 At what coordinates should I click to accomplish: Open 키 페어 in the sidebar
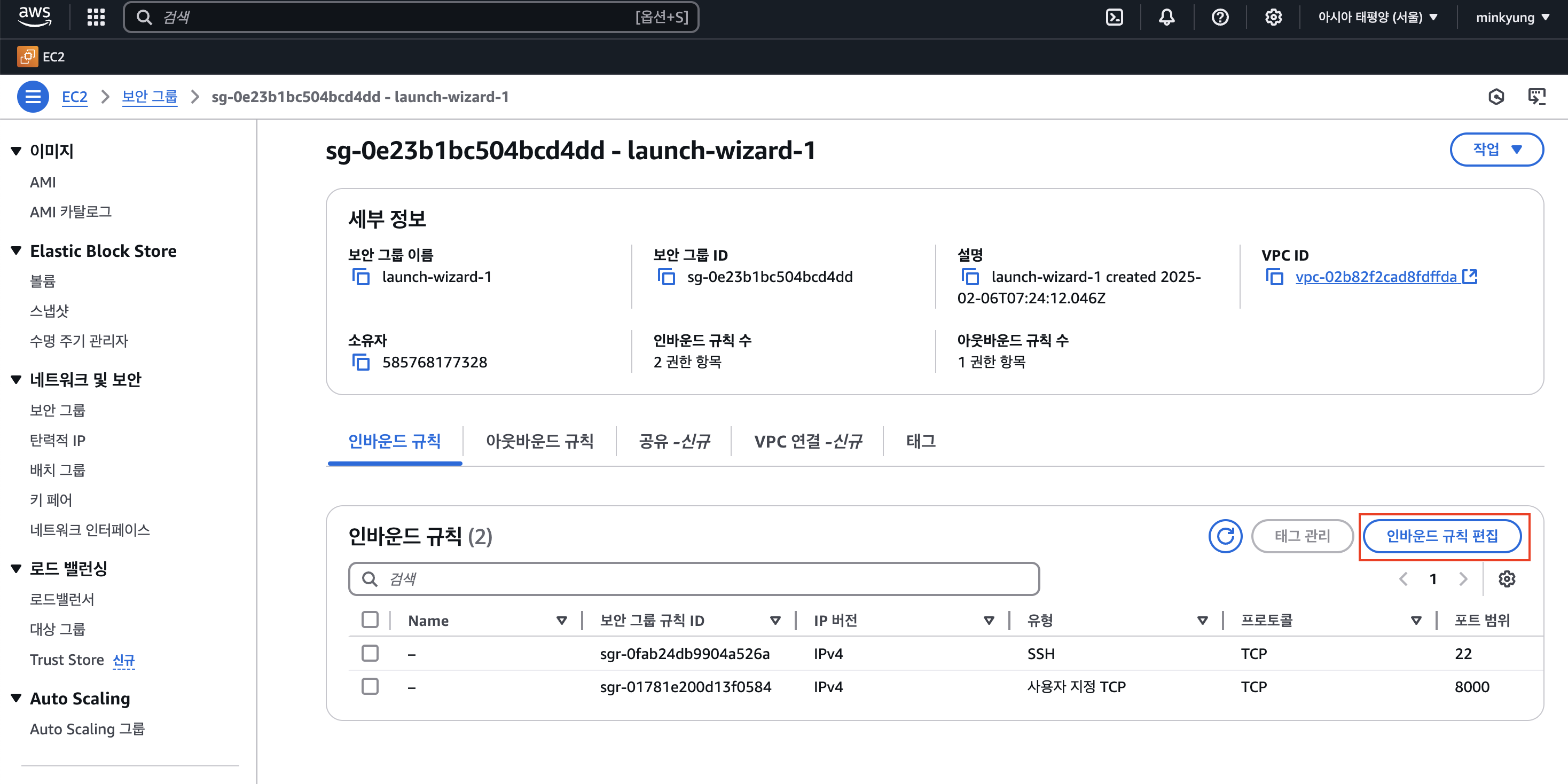(51, 500)
